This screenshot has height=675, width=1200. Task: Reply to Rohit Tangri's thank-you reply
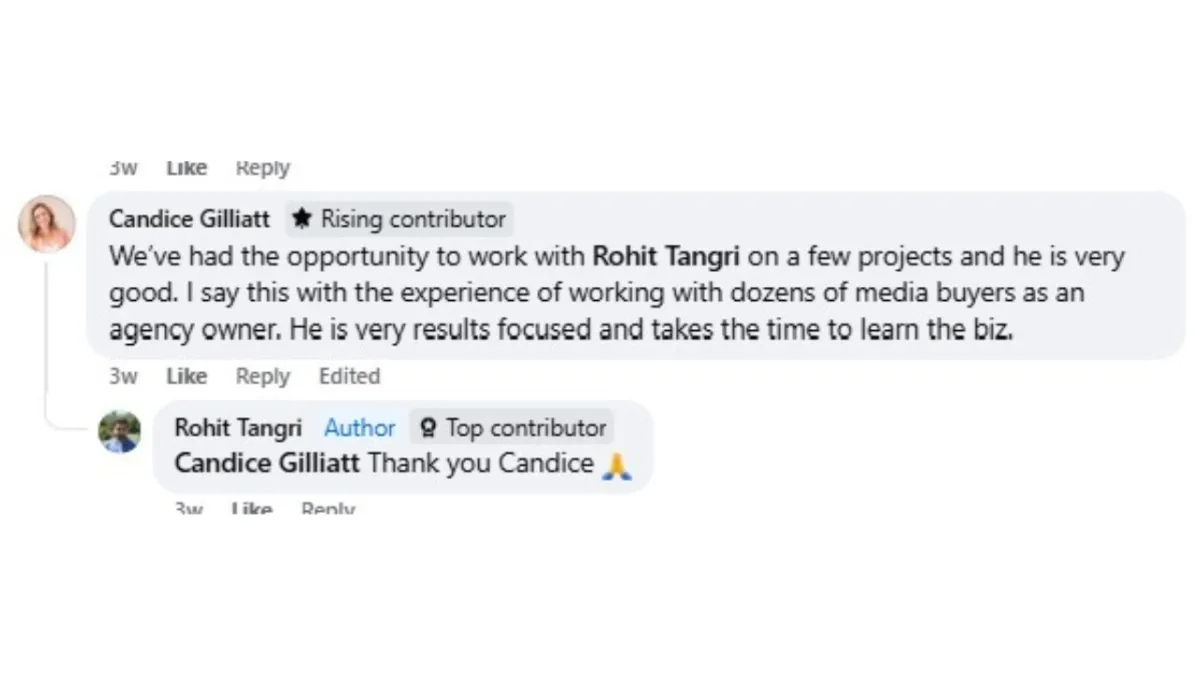(328, 508)
